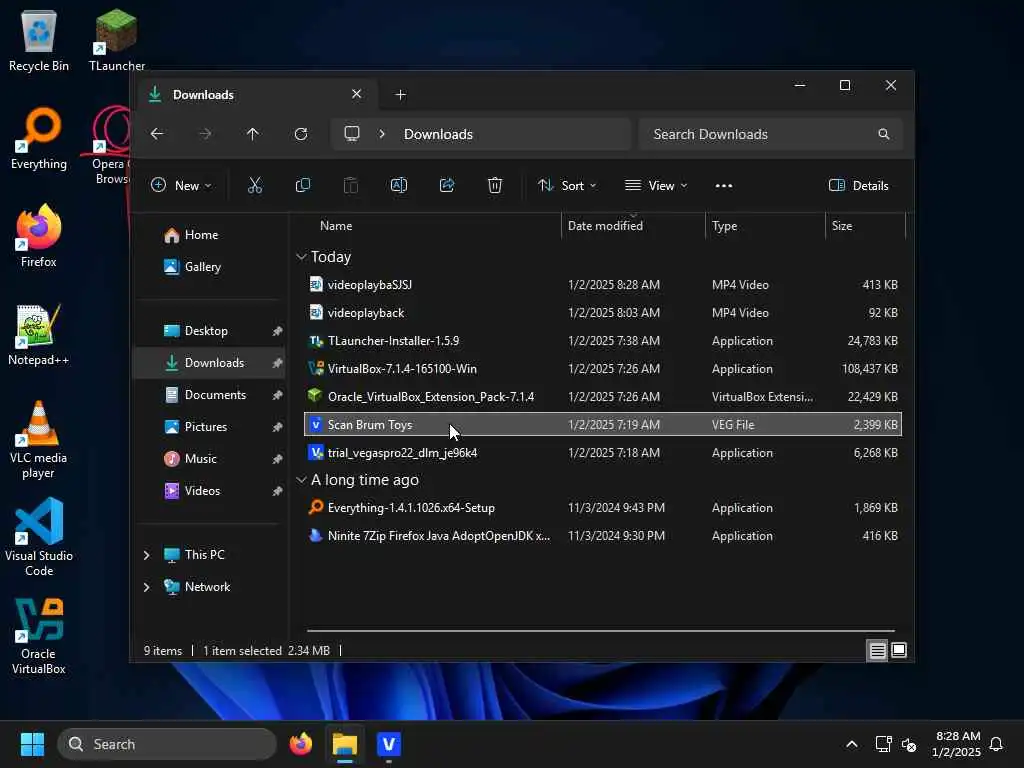Viewport: 1024px width, 768px height.
Task: Collapse the Today group
Action: tap(301, 257)
